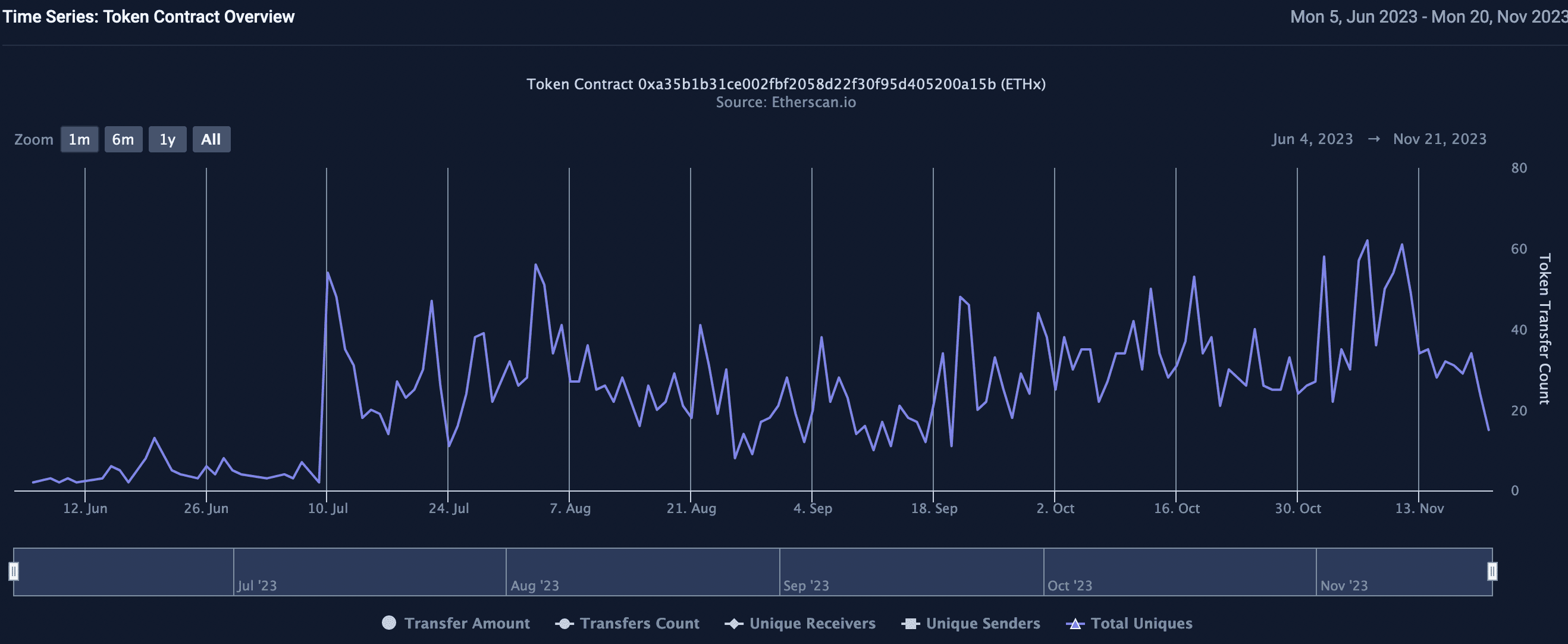Click the Transfer Amount circle legend icon
This screenshot has width=1568, height=644.
click(x=389, y=623)
